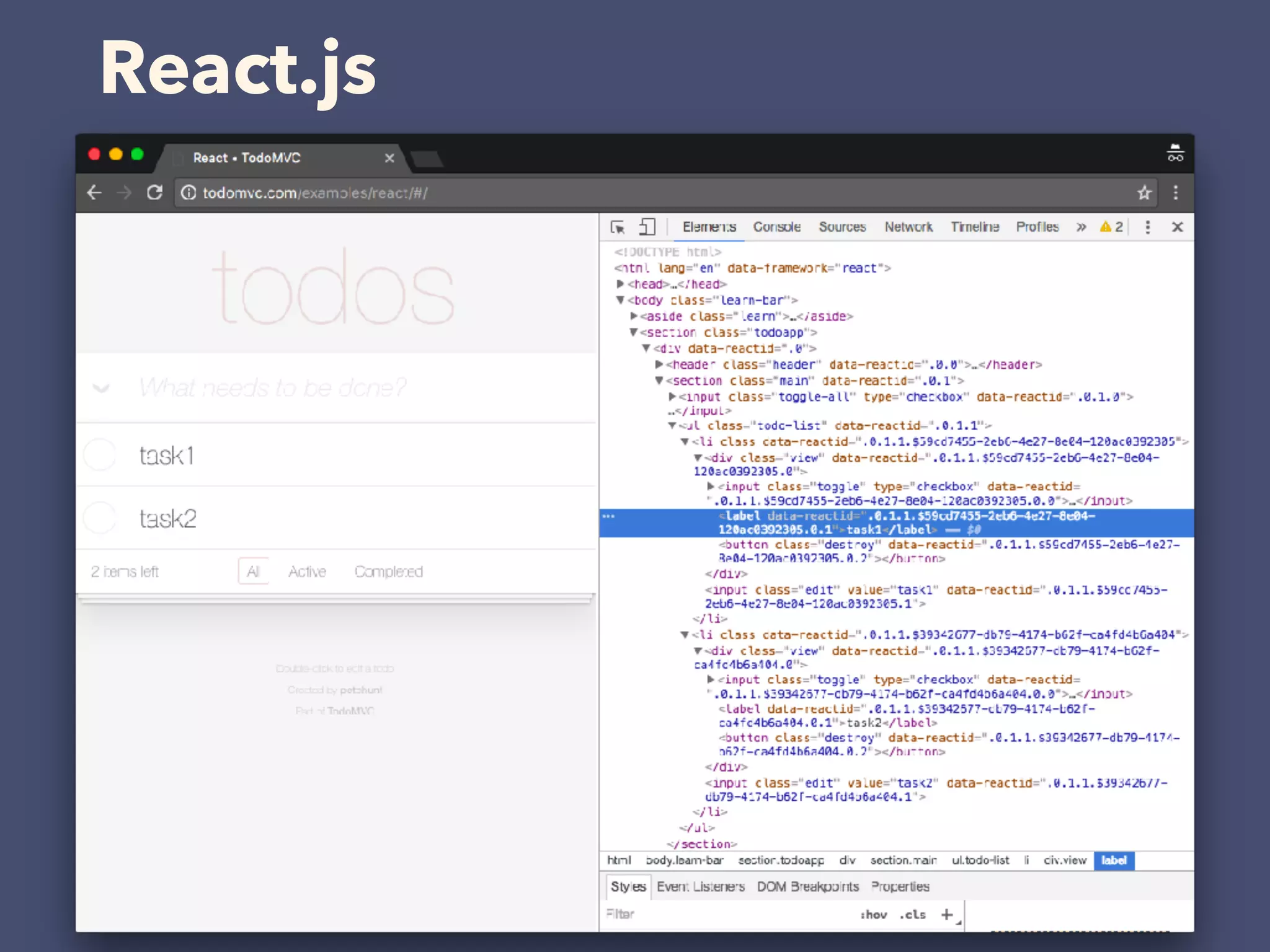The width and height of the screenshot is (1270, 952).
Task: Click the ellipsis on the selected label row
Action: coord(609,516)
